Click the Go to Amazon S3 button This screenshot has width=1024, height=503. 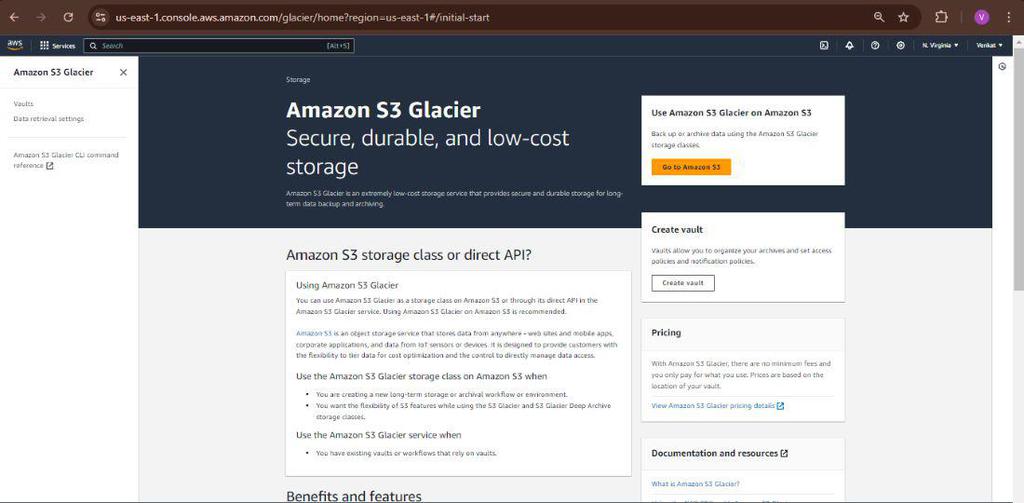point(691,167)
